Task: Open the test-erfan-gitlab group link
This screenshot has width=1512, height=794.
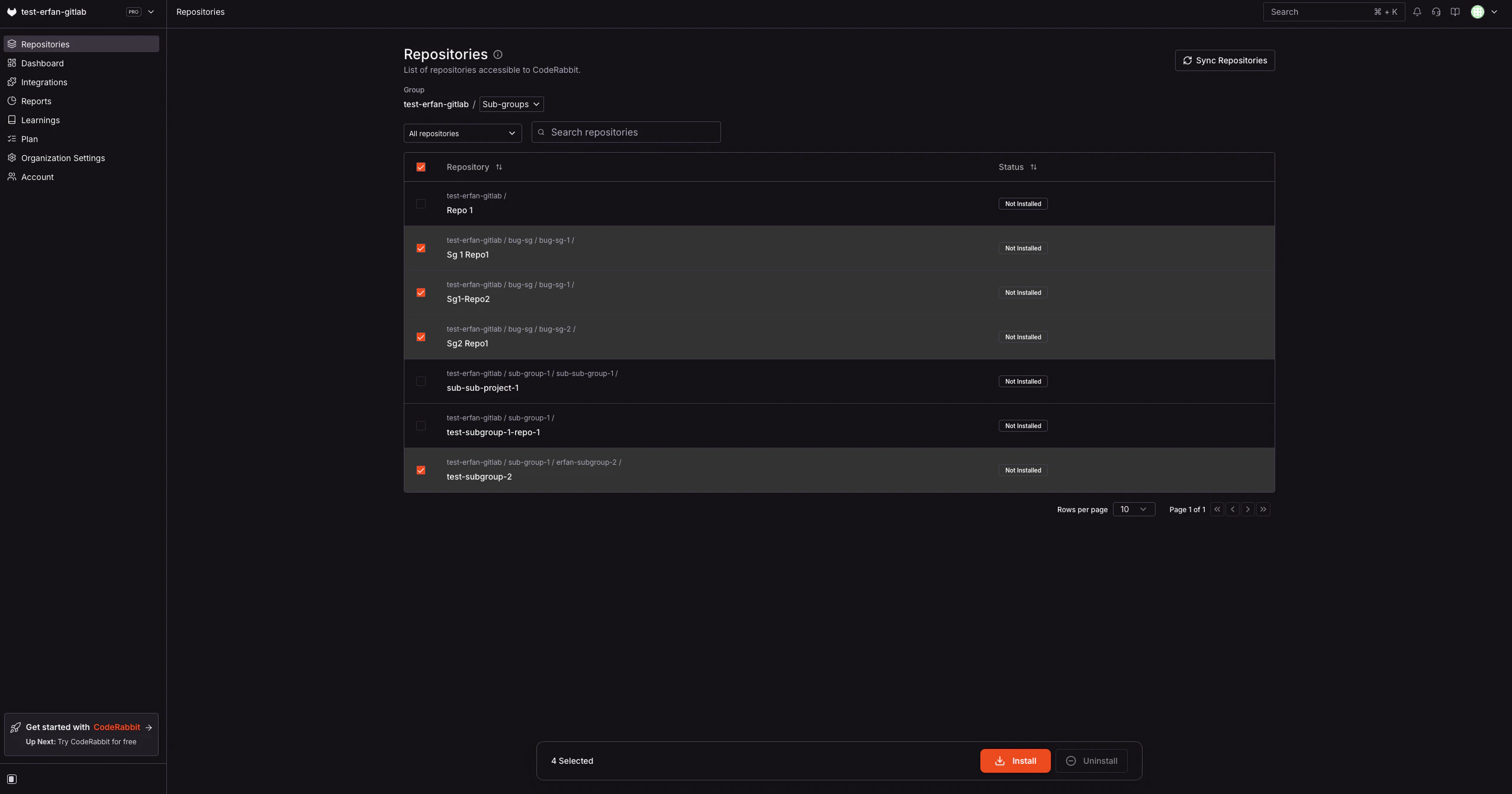Action: 436,104
